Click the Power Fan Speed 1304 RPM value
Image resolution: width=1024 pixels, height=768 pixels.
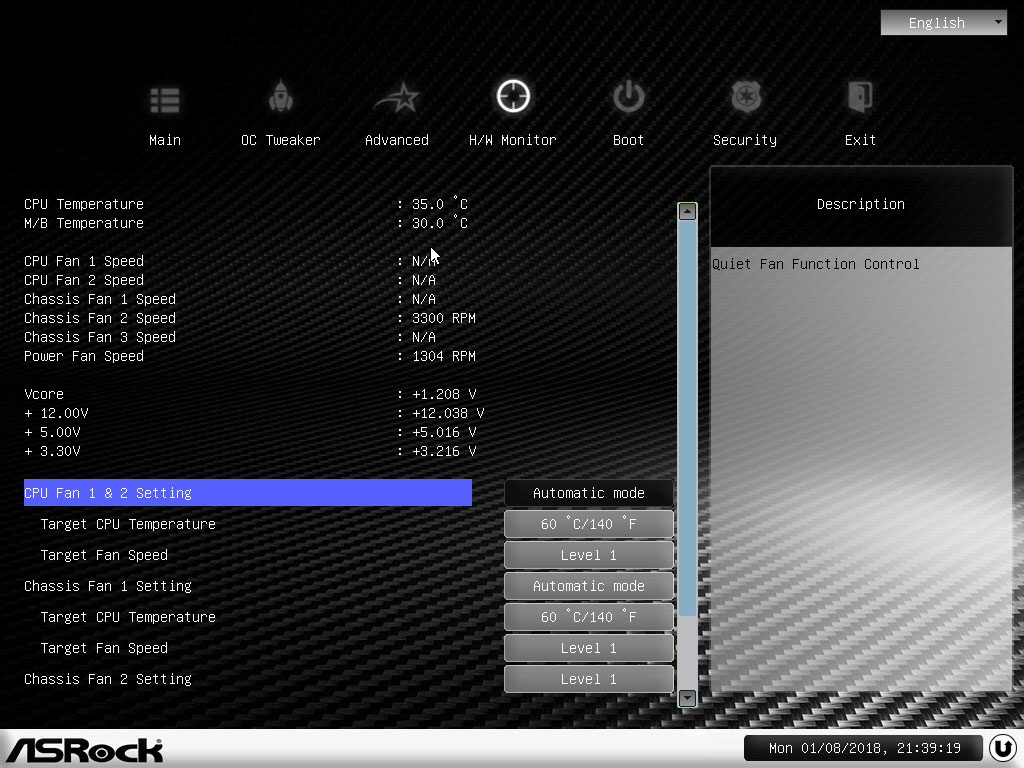(443, 356)
